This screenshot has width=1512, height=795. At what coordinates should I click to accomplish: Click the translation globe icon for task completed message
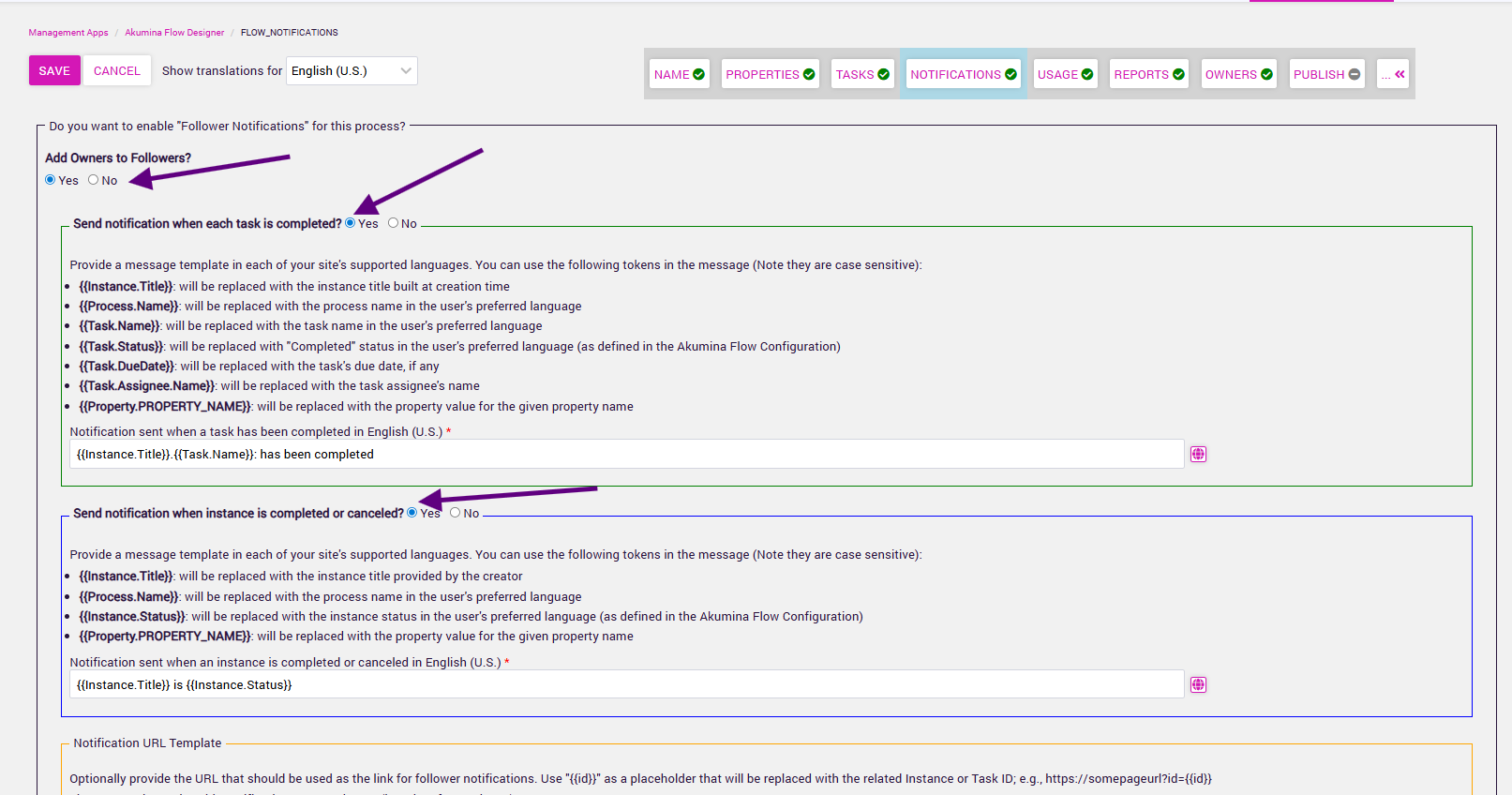pos(1198,454)
